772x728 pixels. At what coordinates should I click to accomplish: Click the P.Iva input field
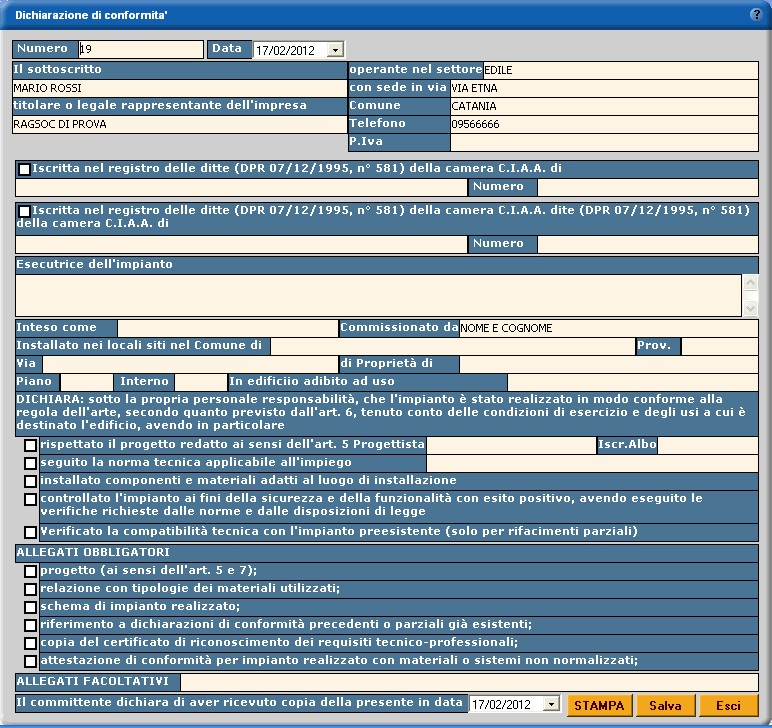(604, 142)
